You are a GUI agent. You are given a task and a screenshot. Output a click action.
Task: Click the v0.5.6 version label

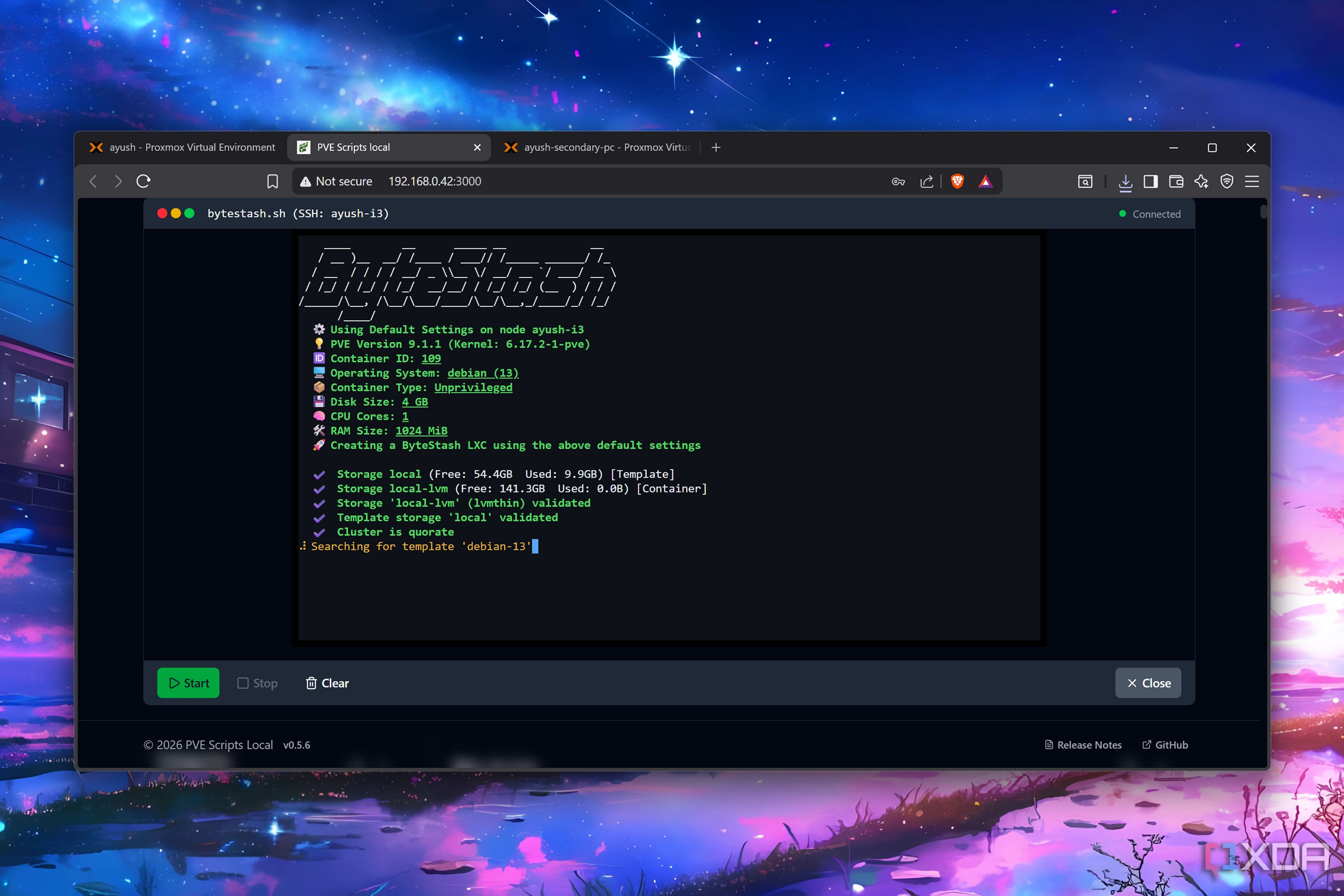click(296, 744)
